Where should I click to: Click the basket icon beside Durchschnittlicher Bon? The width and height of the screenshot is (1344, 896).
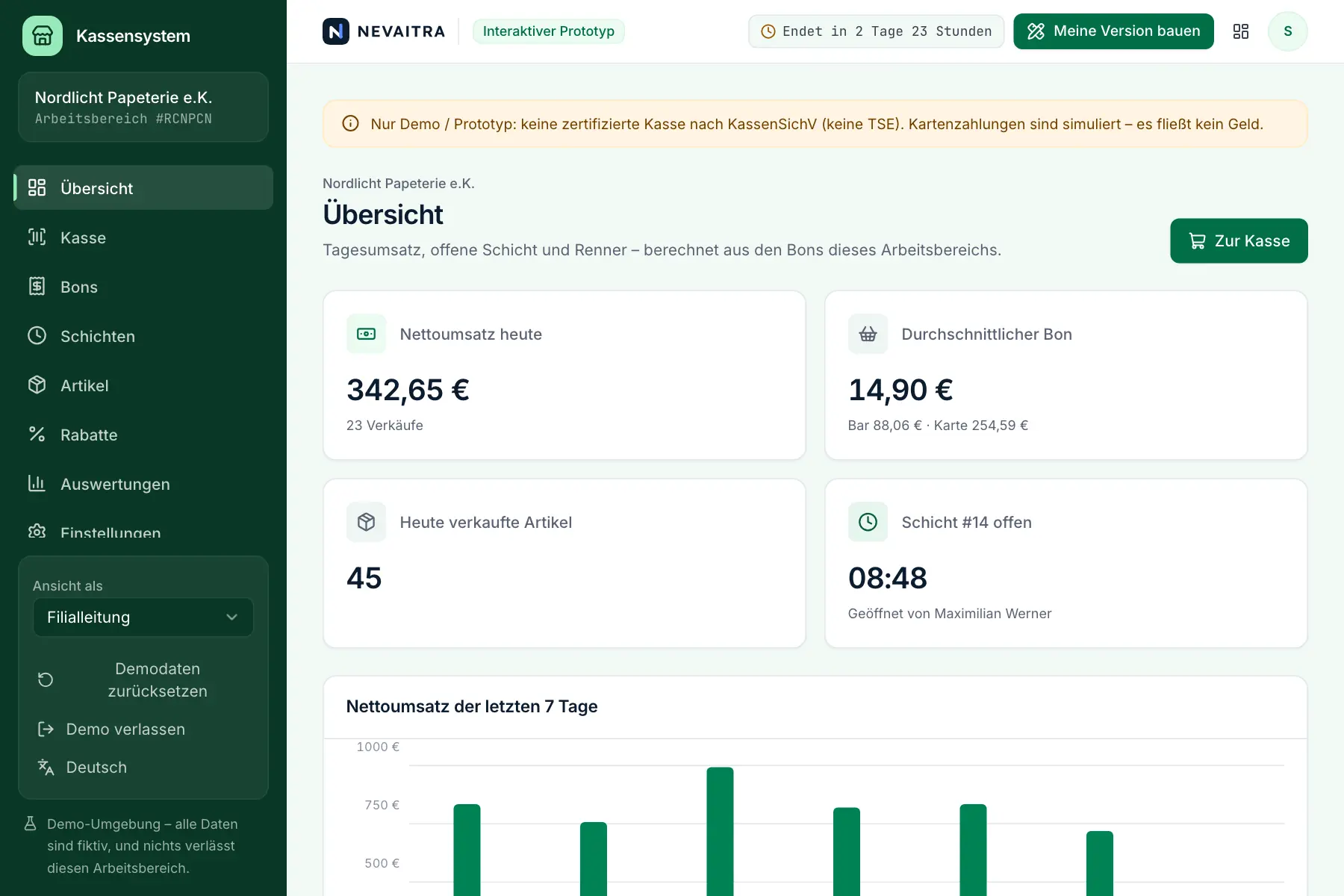[x=868, y=334]
